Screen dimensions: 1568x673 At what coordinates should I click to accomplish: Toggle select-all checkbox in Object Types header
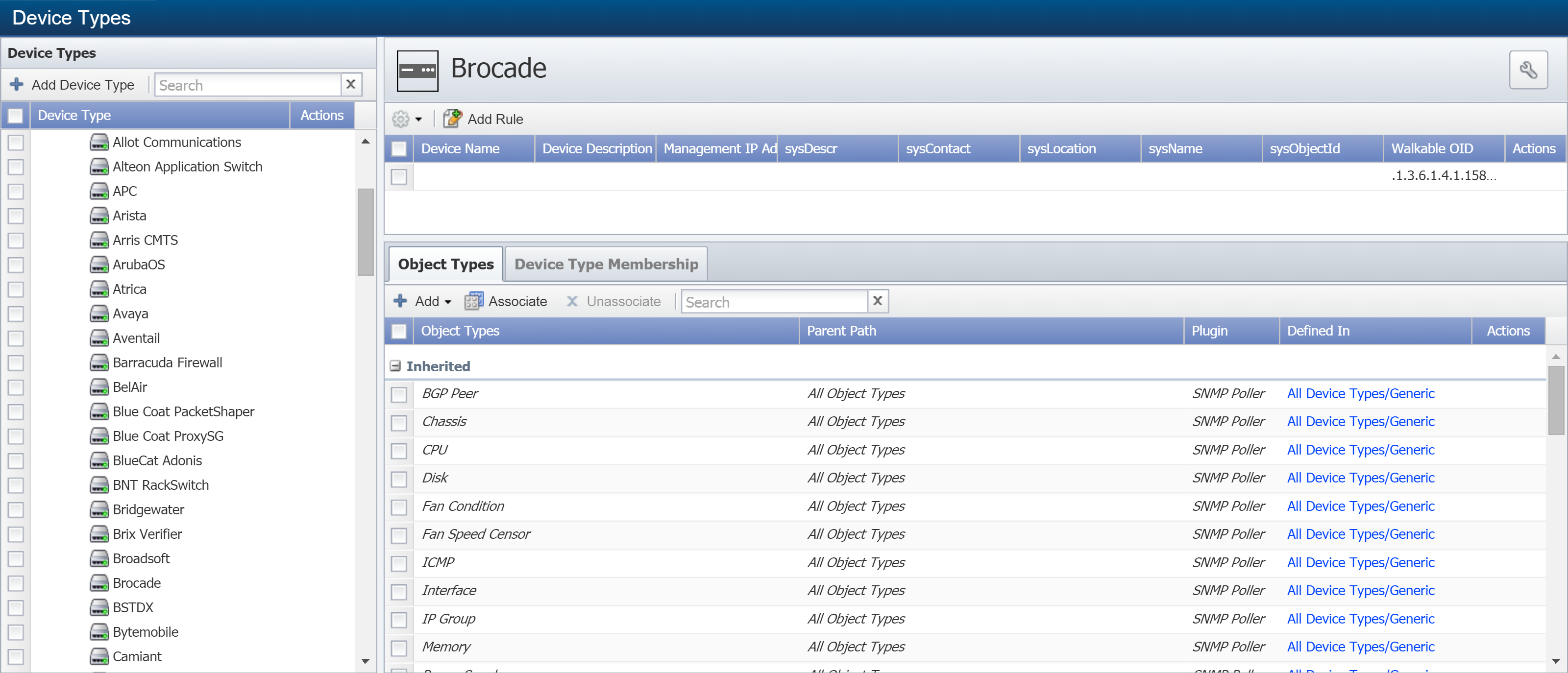[x=399, y=331]
